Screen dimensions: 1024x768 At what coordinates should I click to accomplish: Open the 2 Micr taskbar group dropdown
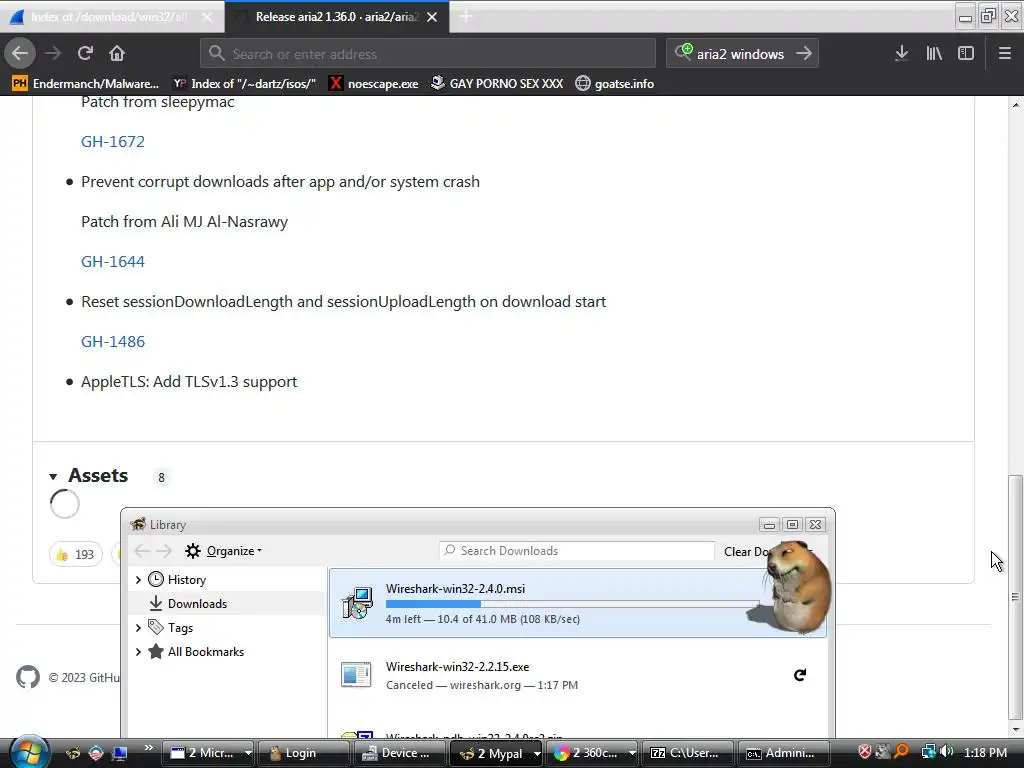pos(248,753)
